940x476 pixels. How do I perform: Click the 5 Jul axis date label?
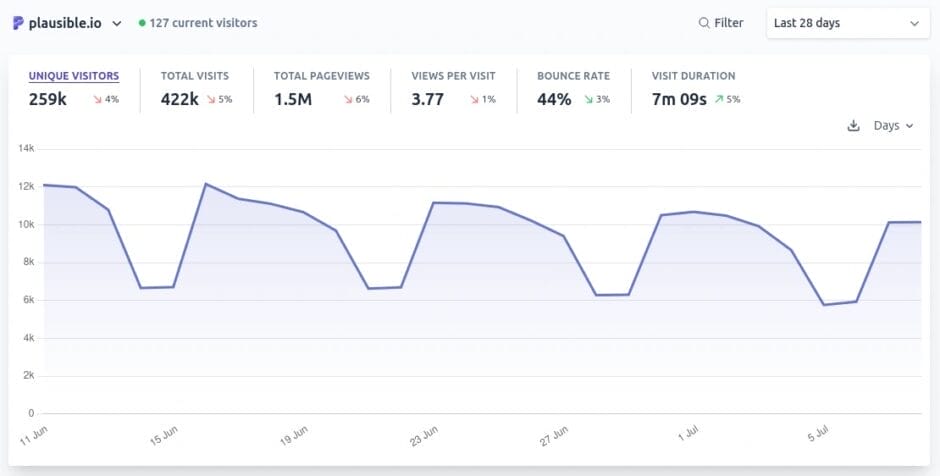(x=817, y=435)
